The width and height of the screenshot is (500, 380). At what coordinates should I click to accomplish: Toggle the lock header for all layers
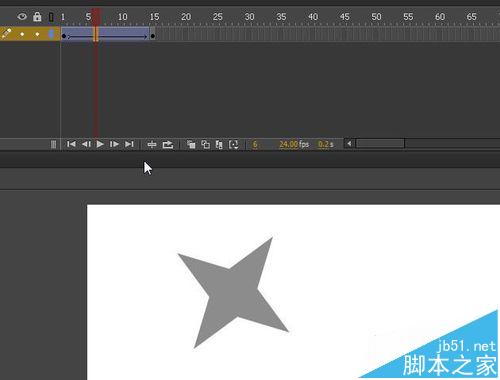(x=37, y=17)
